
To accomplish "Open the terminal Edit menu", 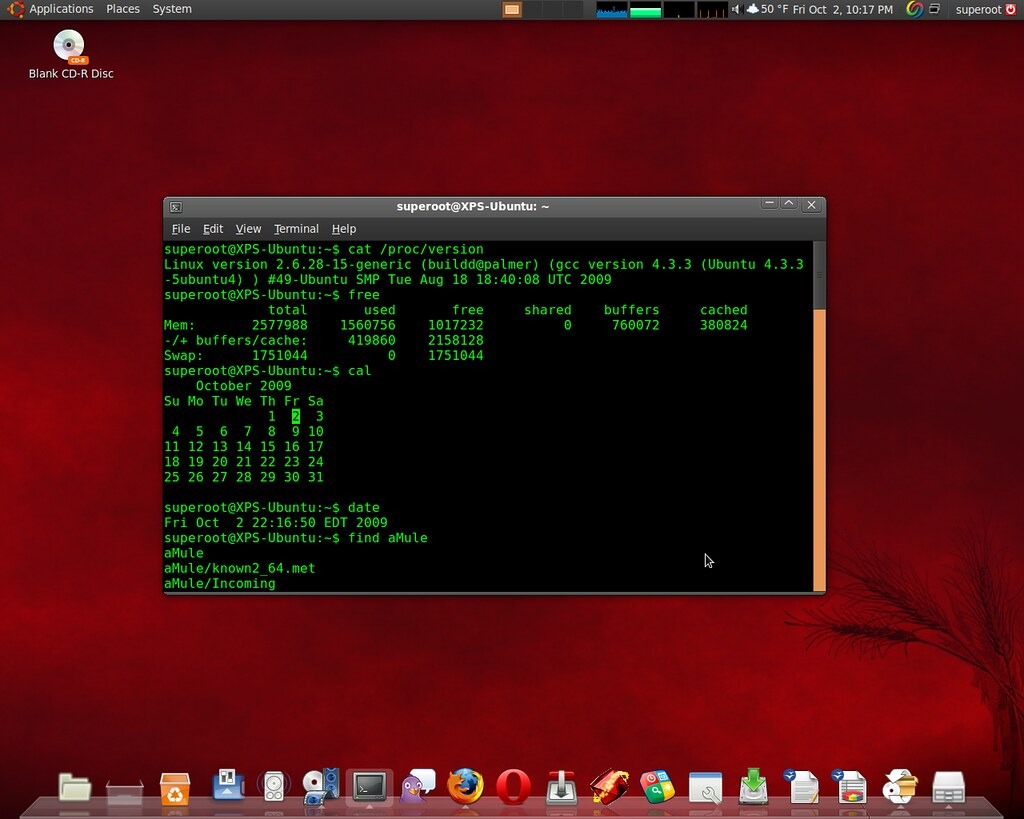I will pos(213,229).
